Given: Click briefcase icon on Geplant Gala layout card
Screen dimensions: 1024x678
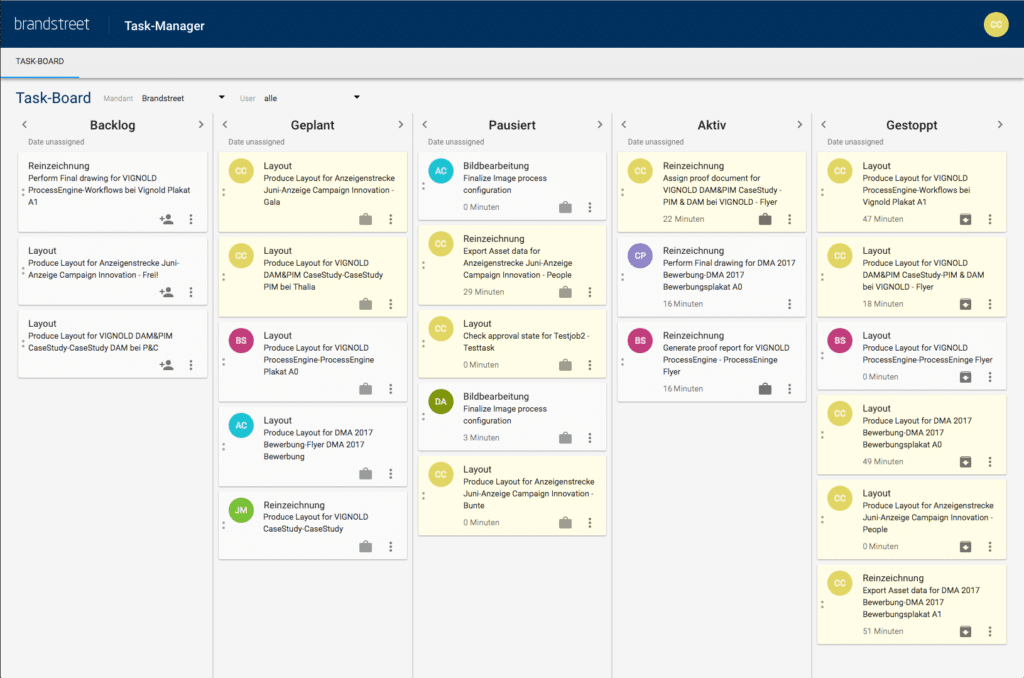Looking at the screenshot, I should [x=365, y=219].
